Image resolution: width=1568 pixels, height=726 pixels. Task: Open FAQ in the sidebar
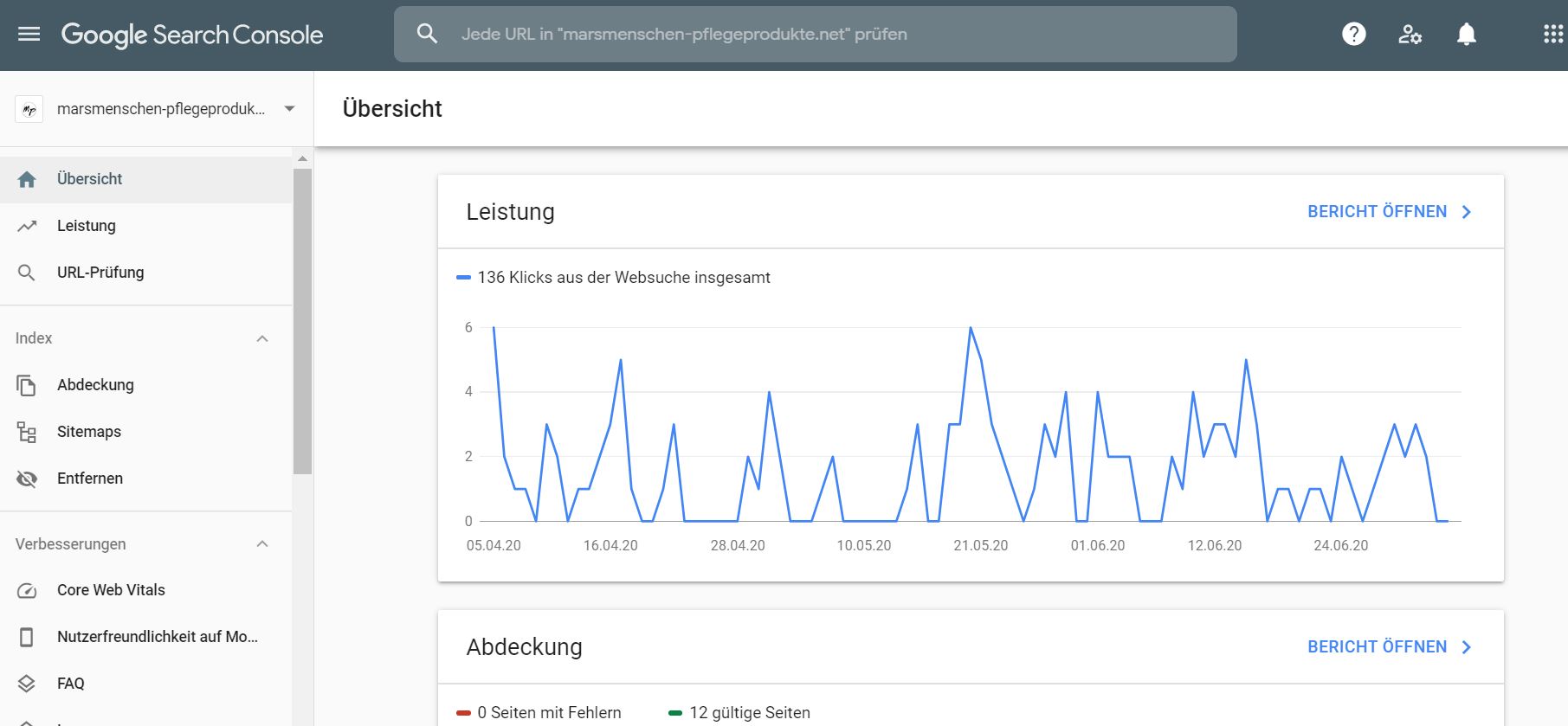tap(145, 684)
